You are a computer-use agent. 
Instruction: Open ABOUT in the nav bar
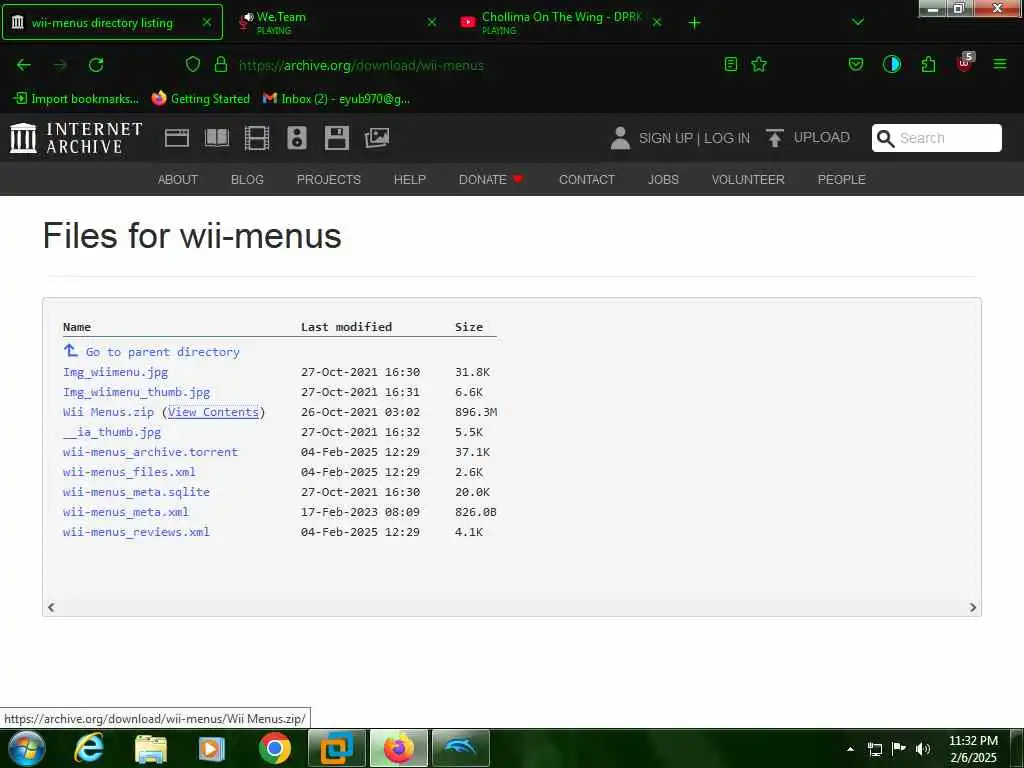[x=178, y=180]
